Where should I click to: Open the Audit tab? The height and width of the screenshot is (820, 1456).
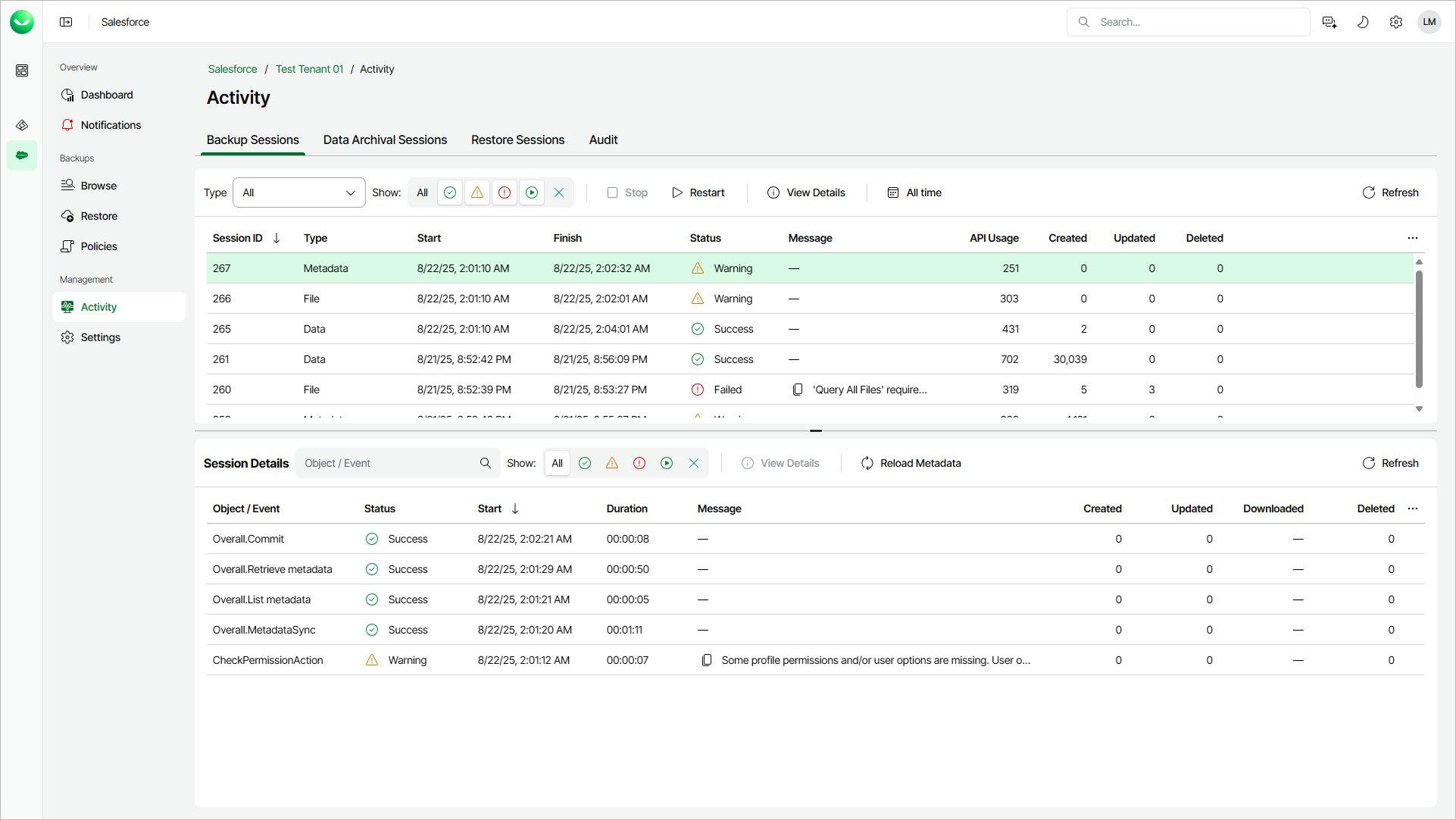pos(603,140)
